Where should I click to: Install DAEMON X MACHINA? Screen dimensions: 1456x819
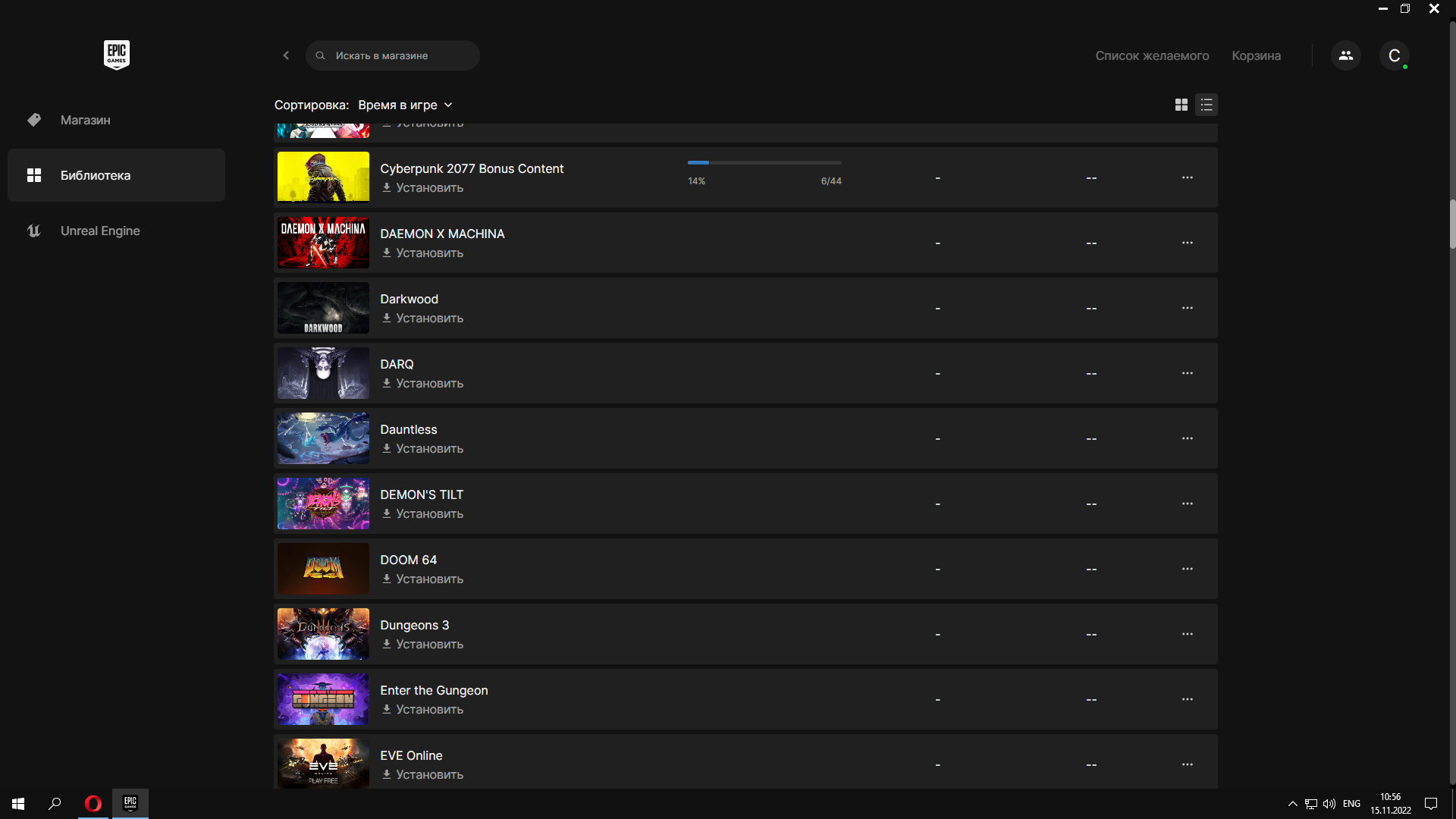tap(422, 253)
